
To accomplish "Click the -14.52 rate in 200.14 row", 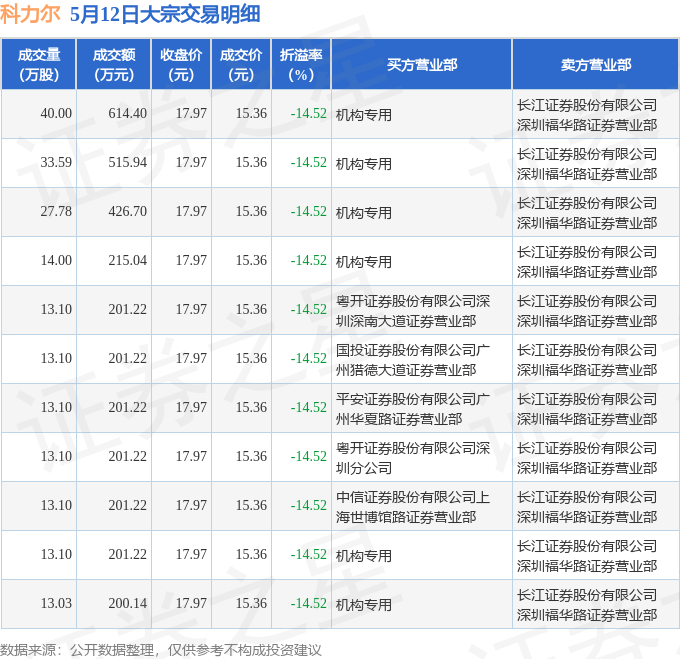I will (x=308, y=604).
